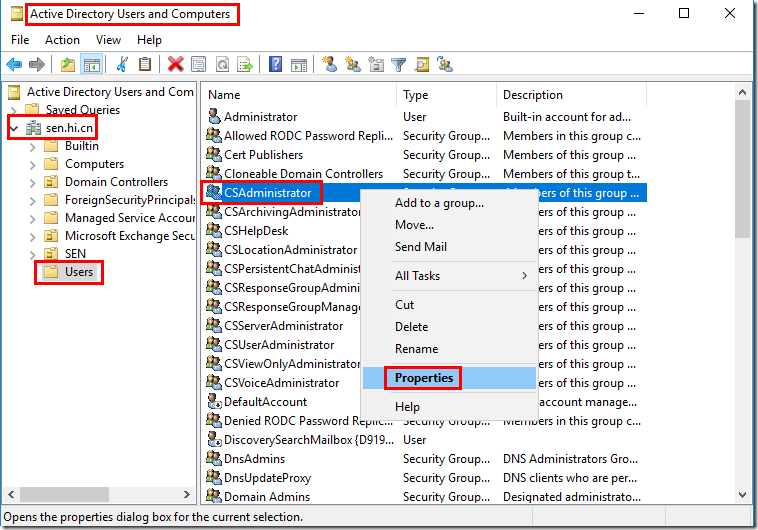758x530 pixels.
Task: Create a new user with toolbar icon
Action: tap(330, 64)
